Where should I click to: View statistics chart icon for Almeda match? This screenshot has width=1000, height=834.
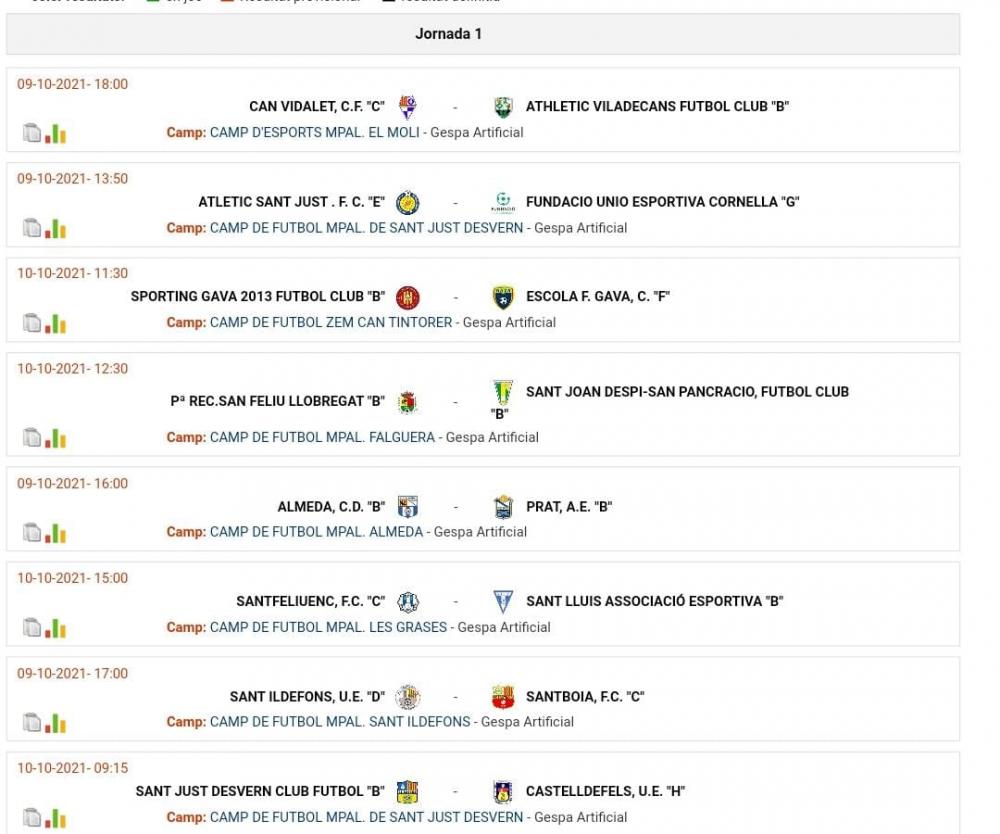(55, 533)
